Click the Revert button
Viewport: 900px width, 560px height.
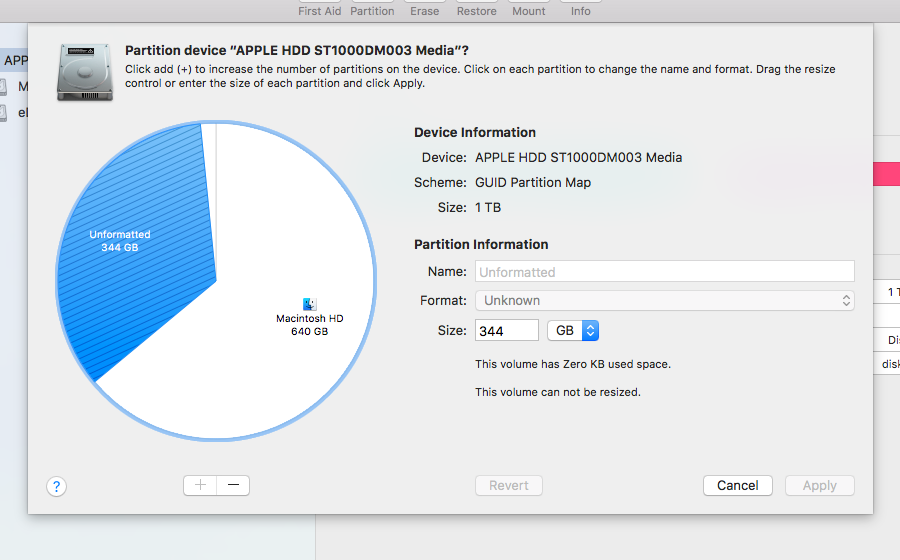509,485
